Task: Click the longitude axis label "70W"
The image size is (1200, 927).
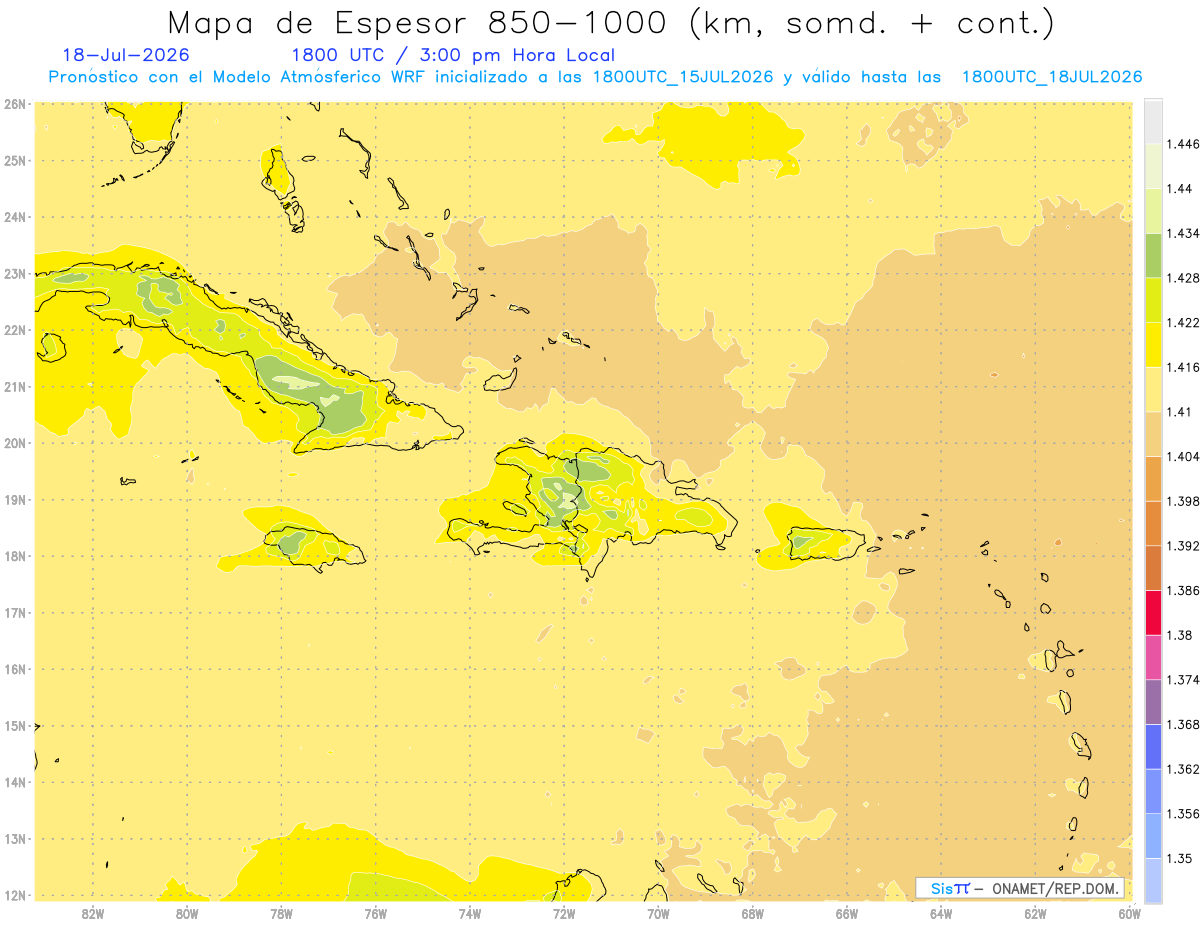Action: point(658,913)
